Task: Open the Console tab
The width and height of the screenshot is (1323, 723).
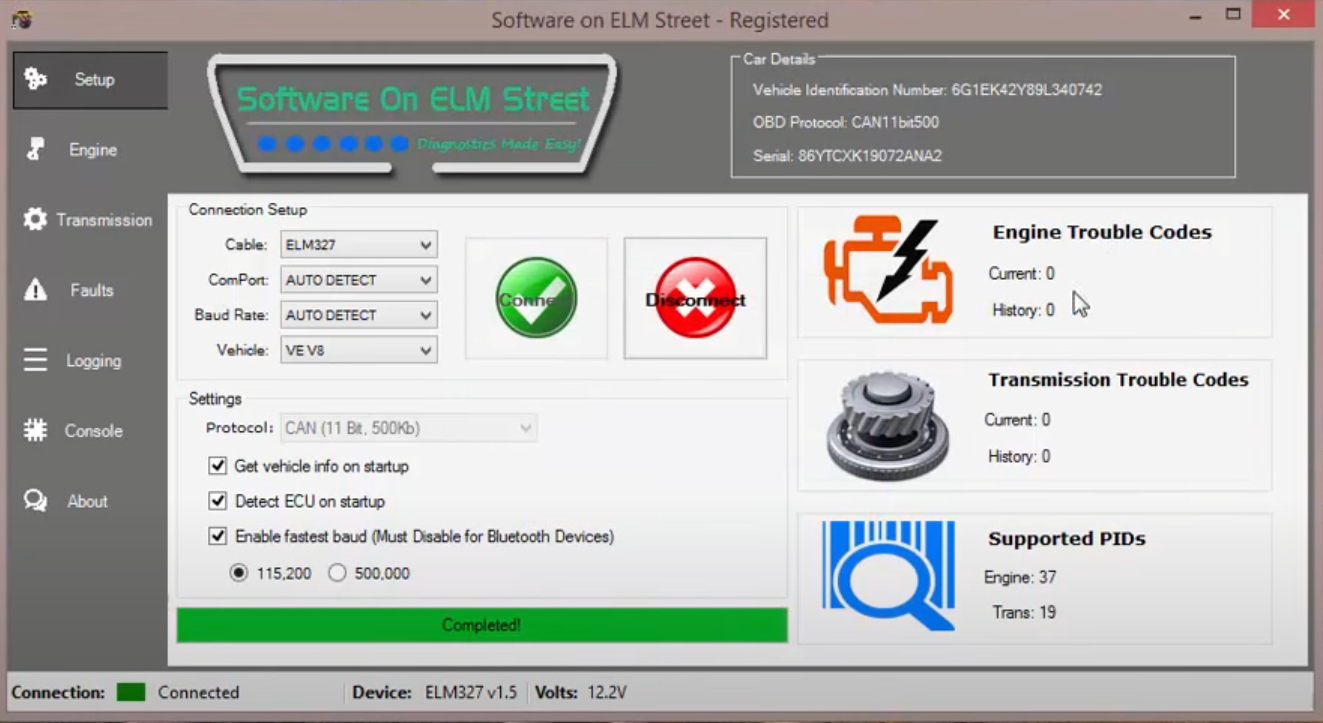Action: coord(90,431)
